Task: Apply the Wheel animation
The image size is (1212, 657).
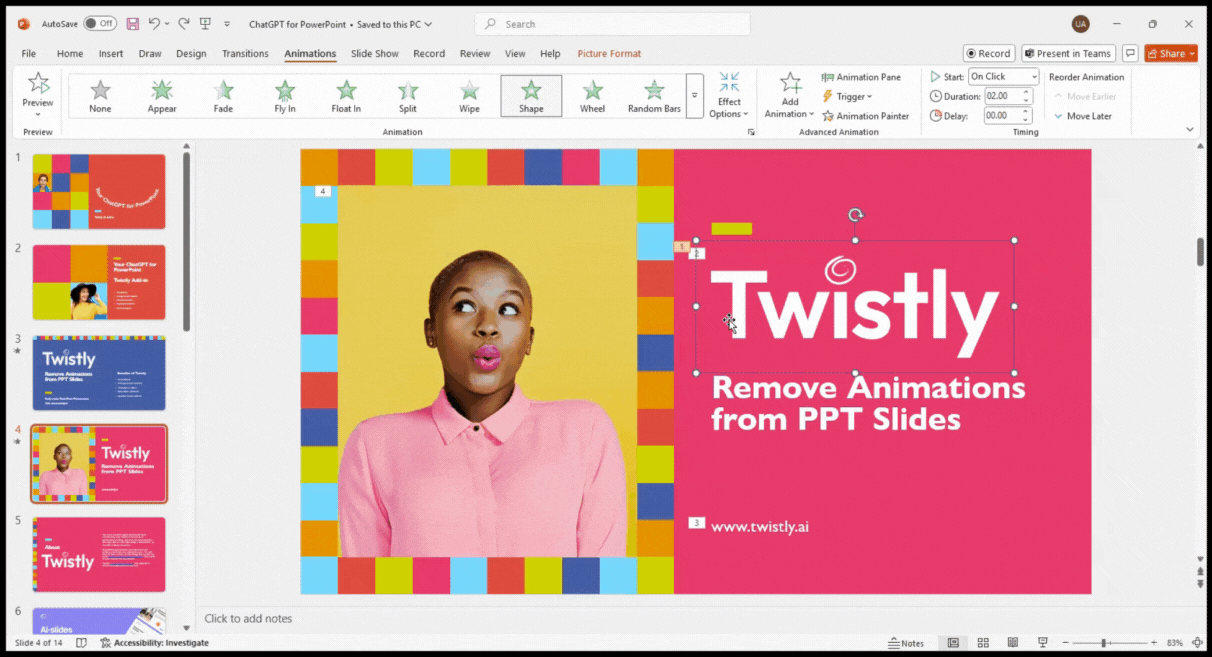Action: point(592,96)
